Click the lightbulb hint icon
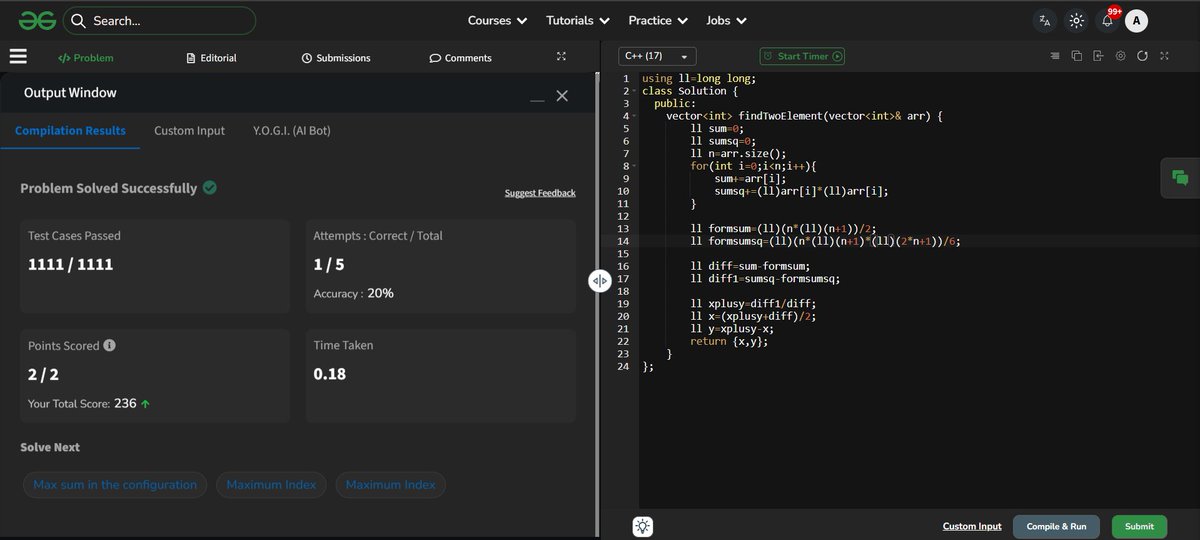 (x=642, y=526)
